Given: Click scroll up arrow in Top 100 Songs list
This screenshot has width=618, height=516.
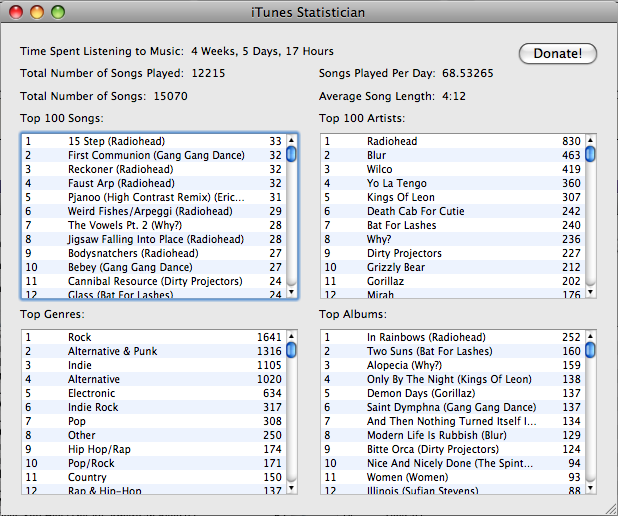Looking at the screenshot, I should click(291, 140).
